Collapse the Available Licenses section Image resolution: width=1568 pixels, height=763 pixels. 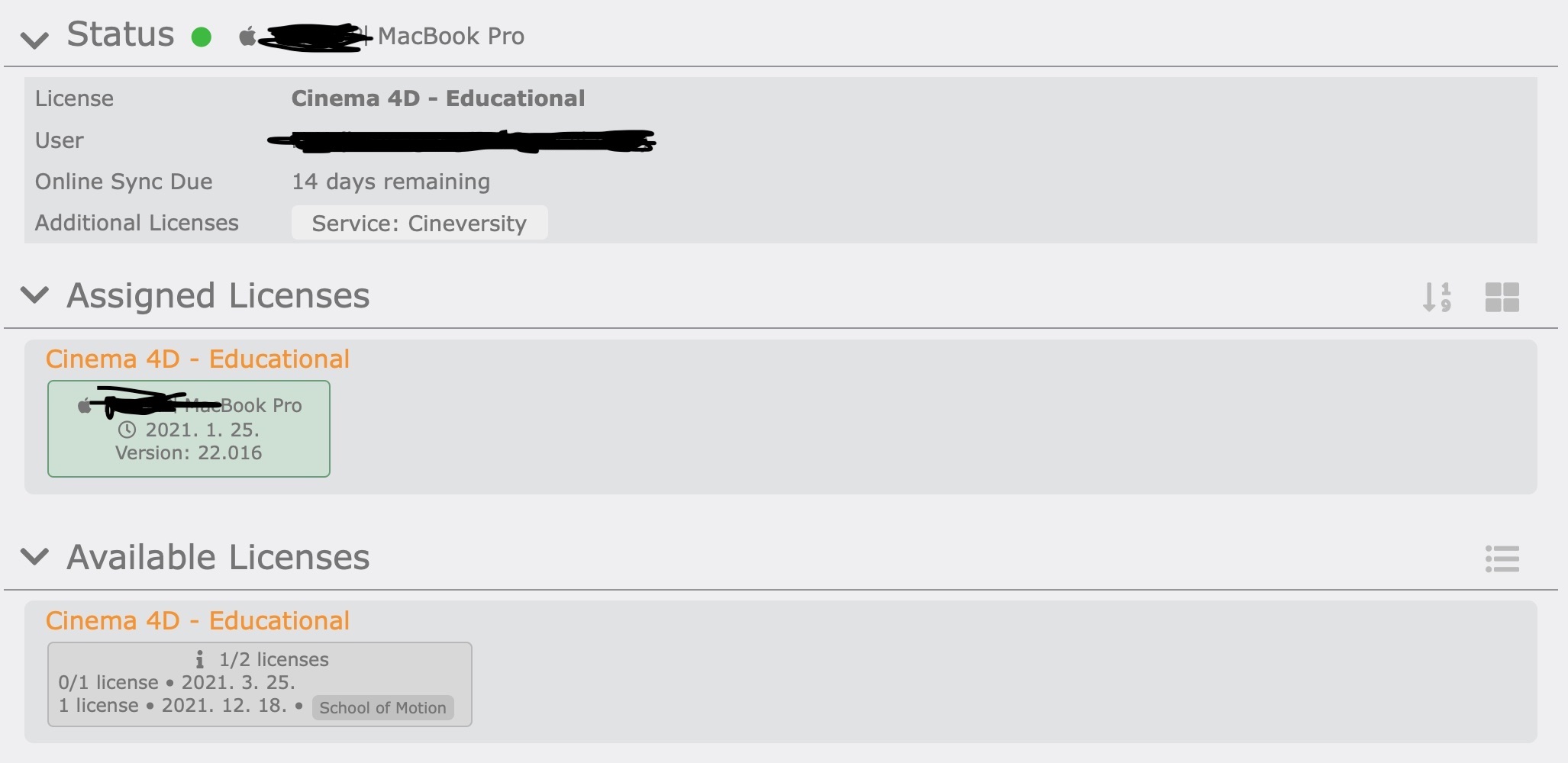click(x=34, y=556)
